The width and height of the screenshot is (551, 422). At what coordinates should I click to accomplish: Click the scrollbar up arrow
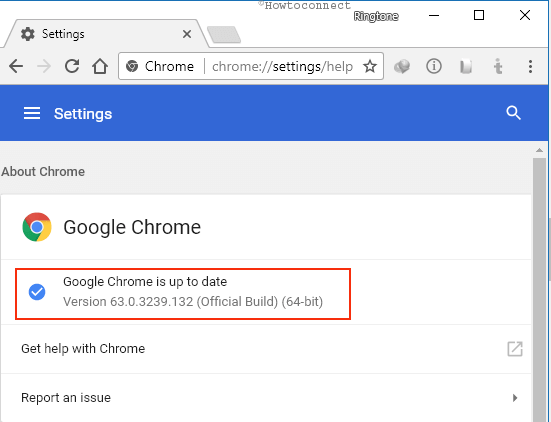click(539, 150)
